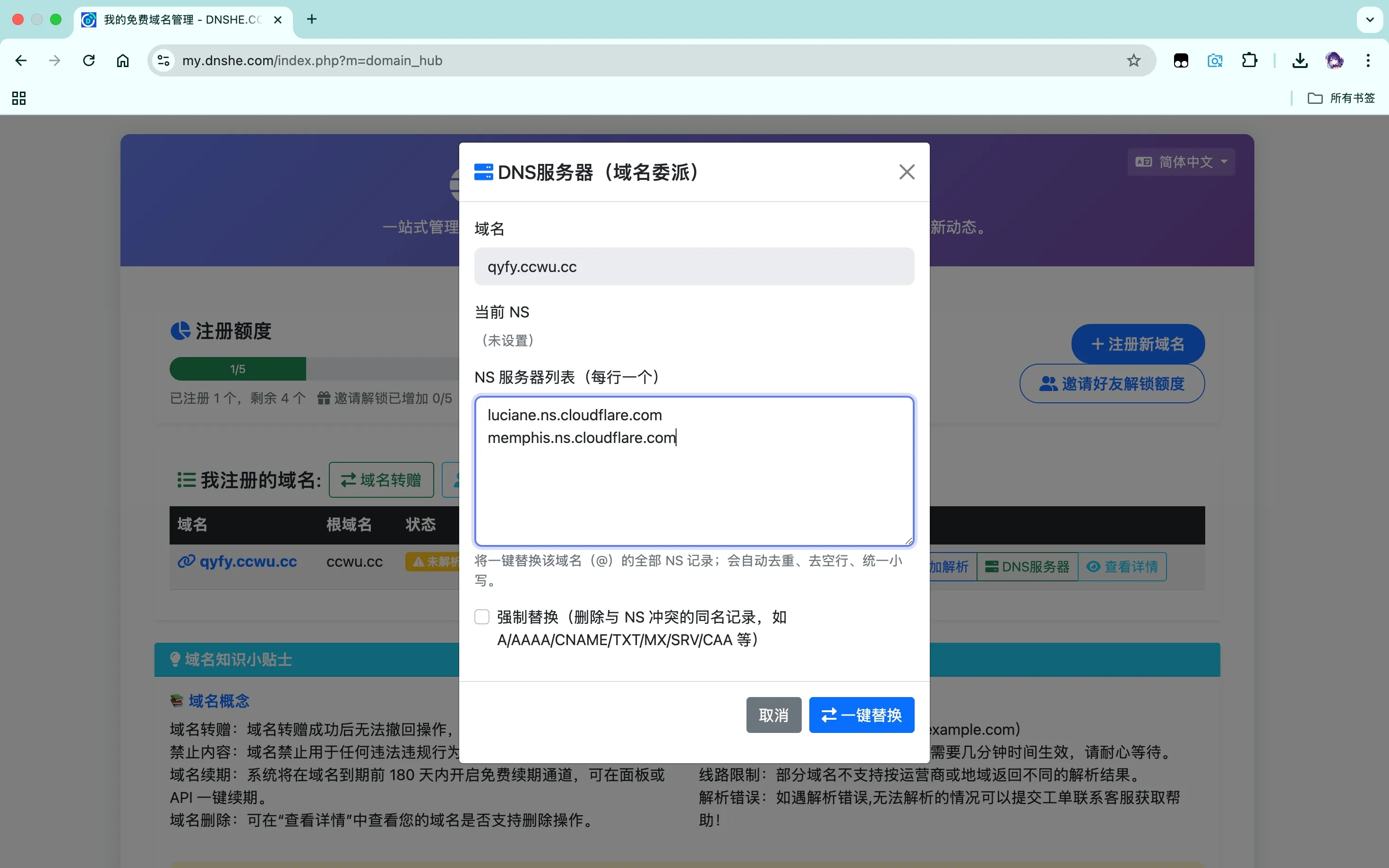Open Chrome three-dot menu
Screen dimensions: 1389x868
pyautogui.click(x=1368, y=60)
